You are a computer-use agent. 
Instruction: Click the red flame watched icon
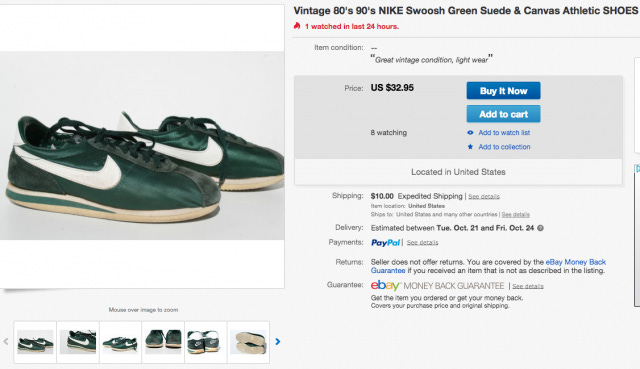tap(297, 26)
